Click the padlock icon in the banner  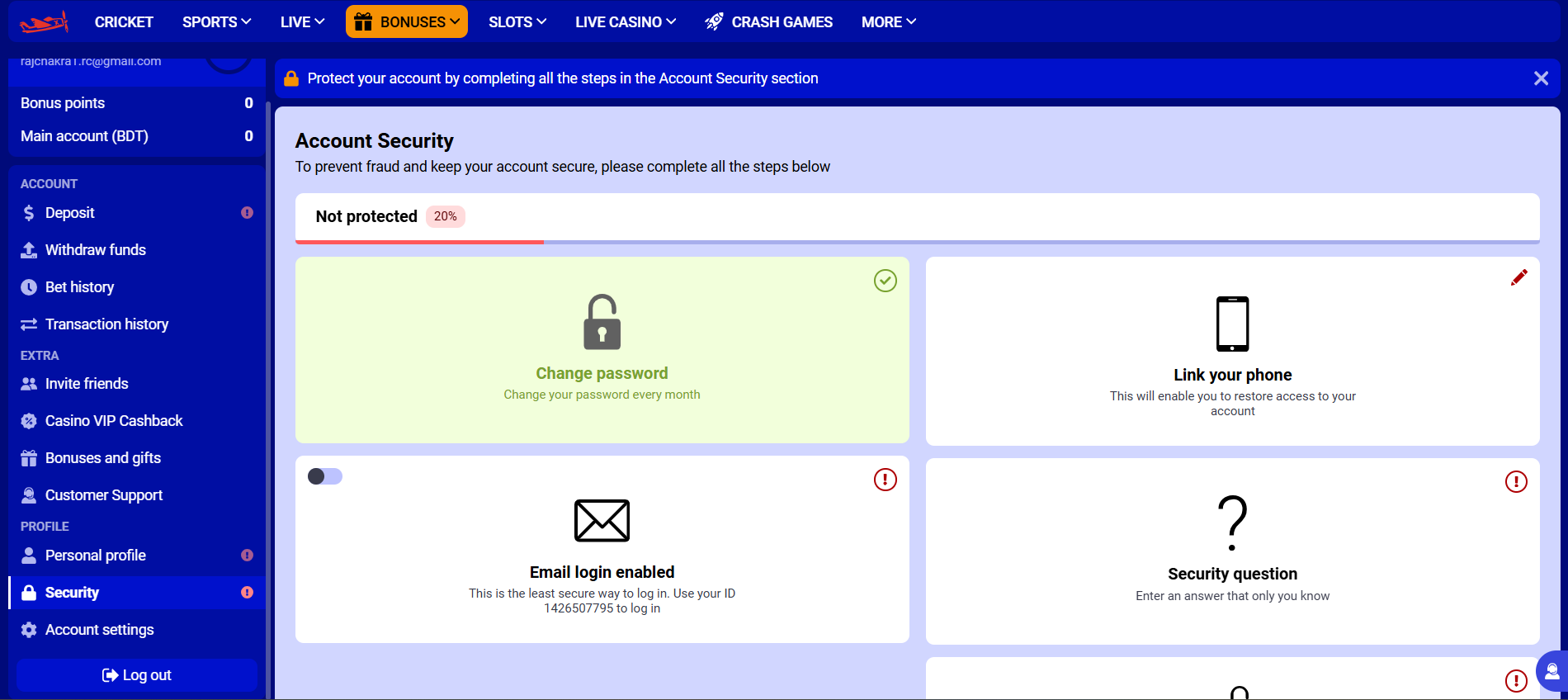click(291, 78)
